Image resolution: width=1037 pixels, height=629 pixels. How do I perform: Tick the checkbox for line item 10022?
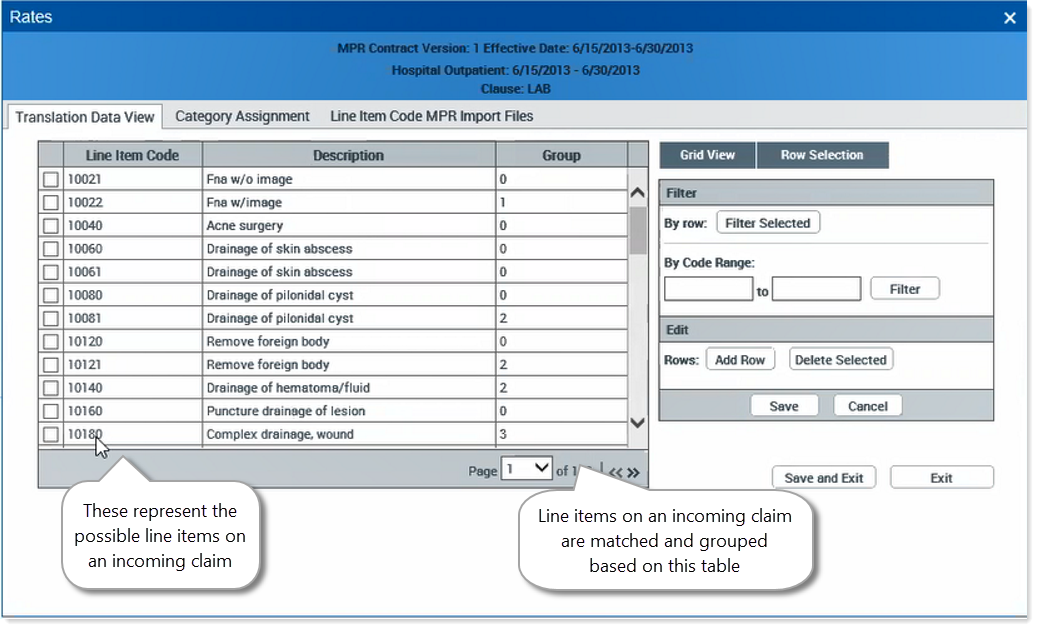click(51, 202)
